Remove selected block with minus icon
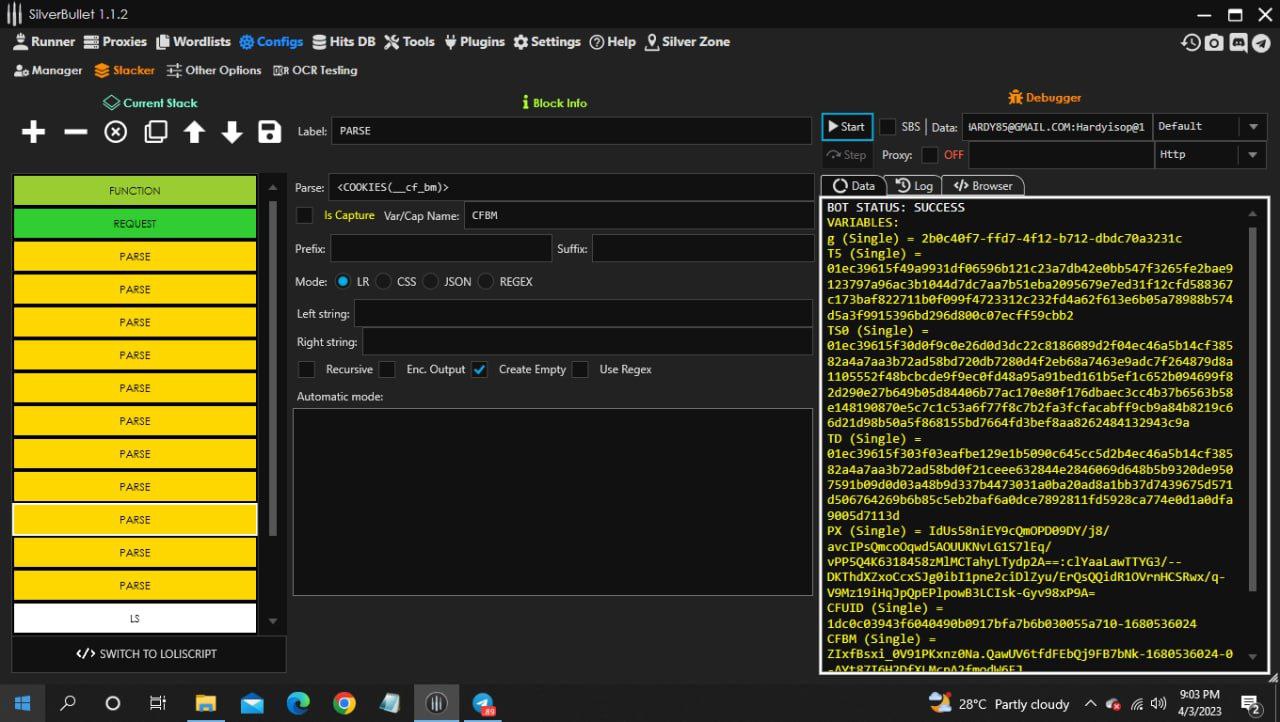The height and width of the screenshot is (722, 1280). tap(76, 132)
